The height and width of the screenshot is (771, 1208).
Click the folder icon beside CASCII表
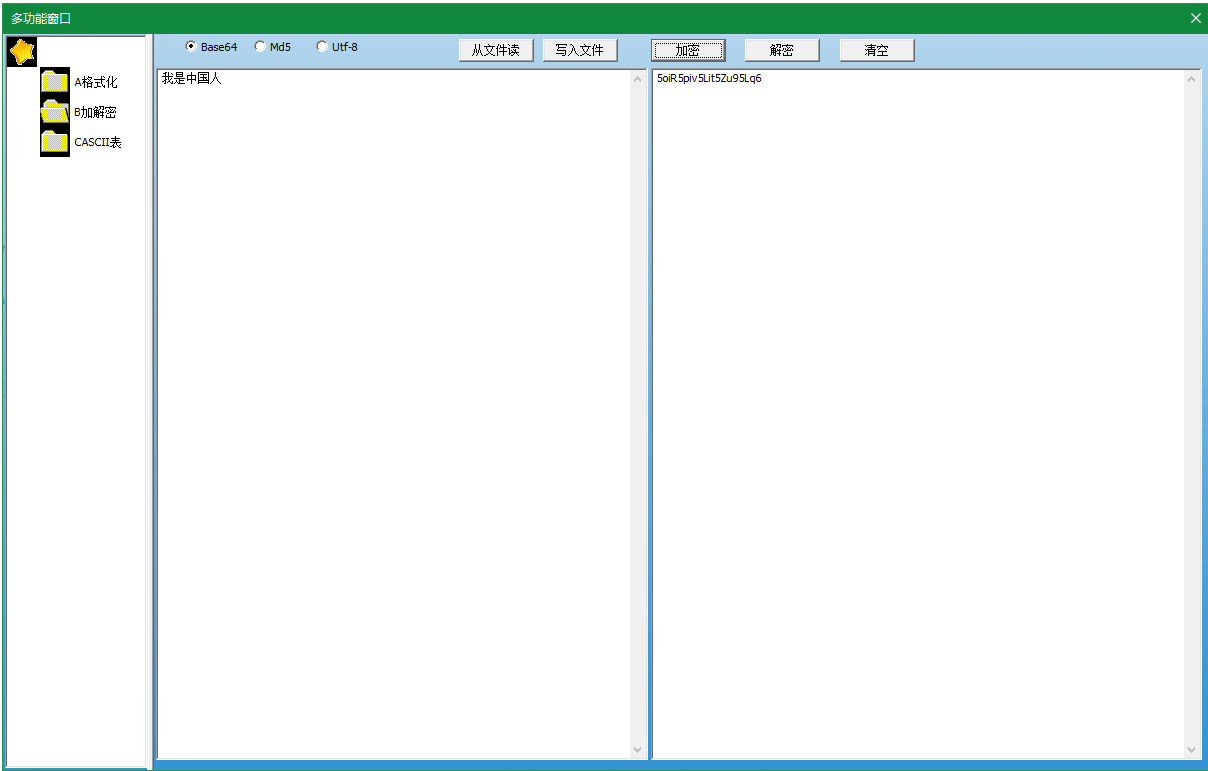pyautogui.click(x=55, y=142)
